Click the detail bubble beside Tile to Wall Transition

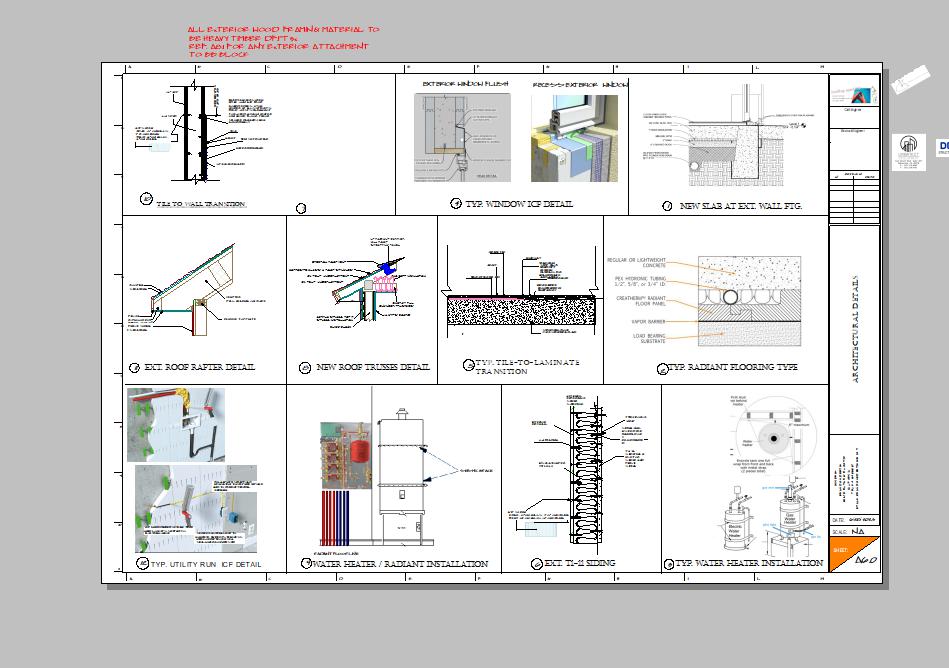[146, 200]
